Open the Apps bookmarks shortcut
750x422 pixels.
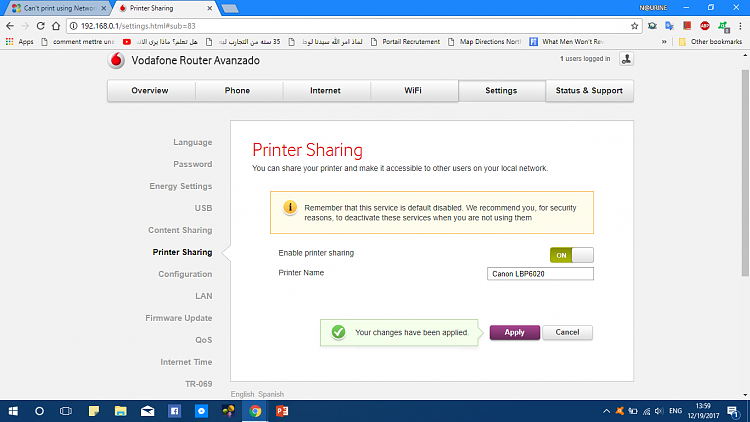[20, 42]
